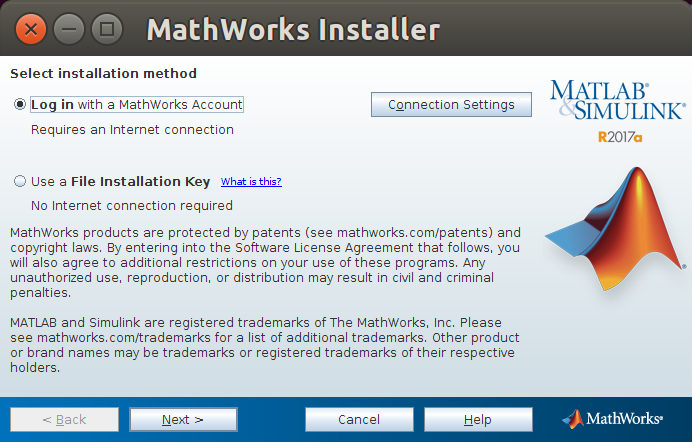Click the Next button
The width and height of the screenshot is (692, 442).
[183, 420]
